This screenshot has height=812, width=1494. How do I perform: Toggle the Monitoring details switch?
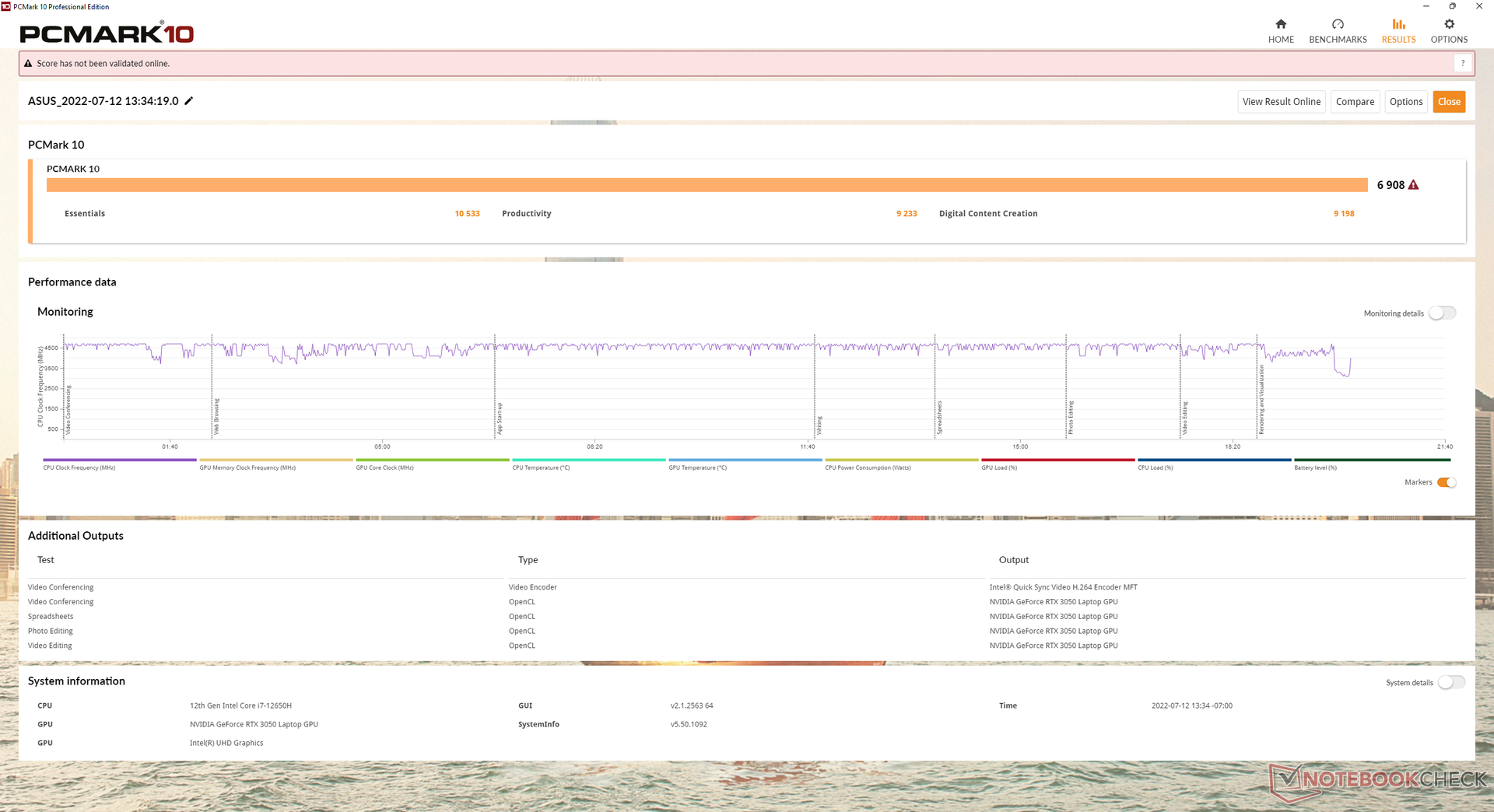[x=1442, y=313]
